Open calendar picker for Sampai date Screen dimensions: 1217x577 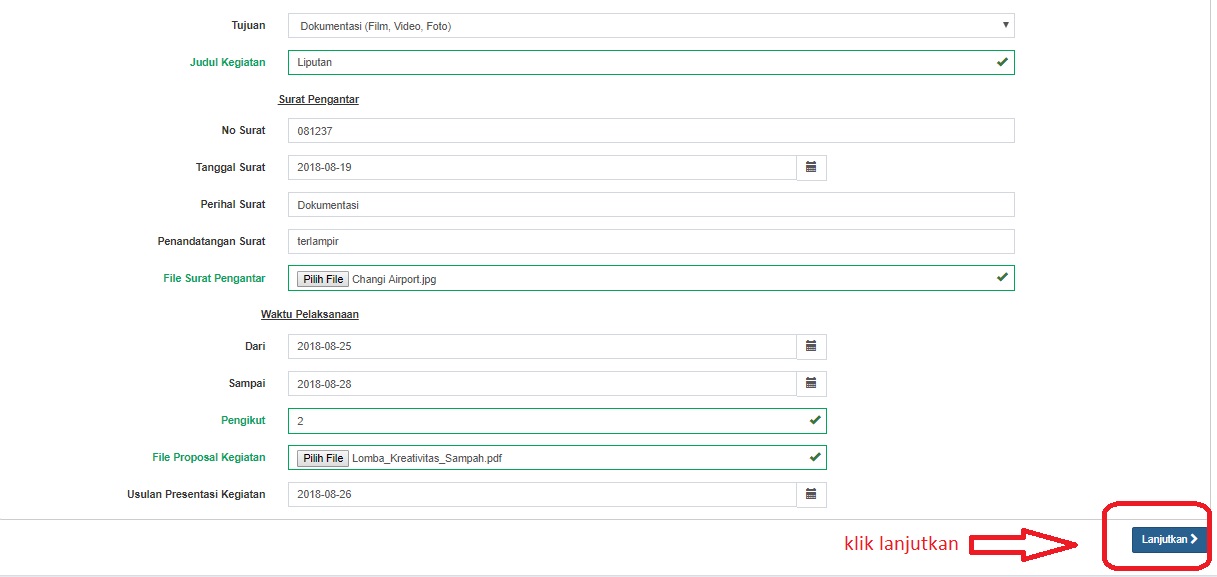tap(811, 383)
